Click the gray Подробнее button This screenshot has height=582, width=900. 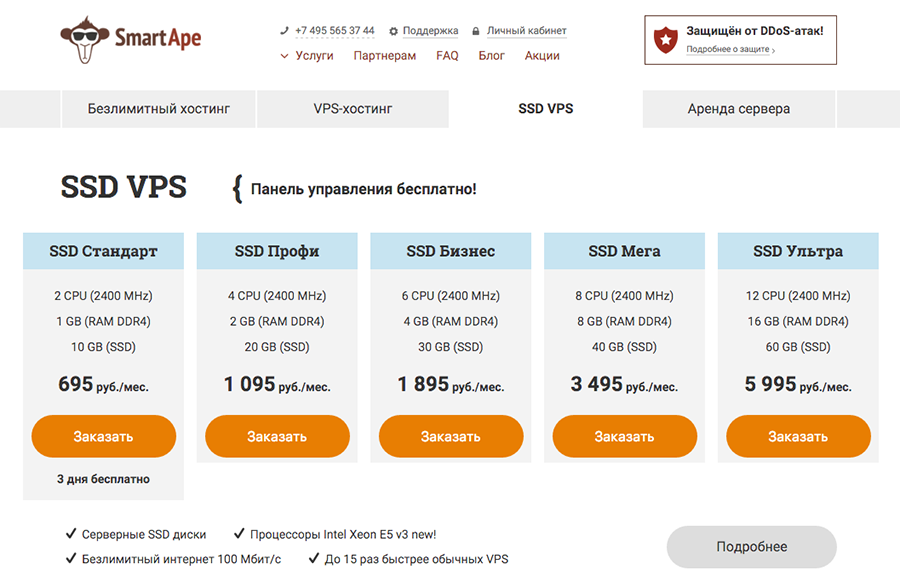(x=751, y=546)
